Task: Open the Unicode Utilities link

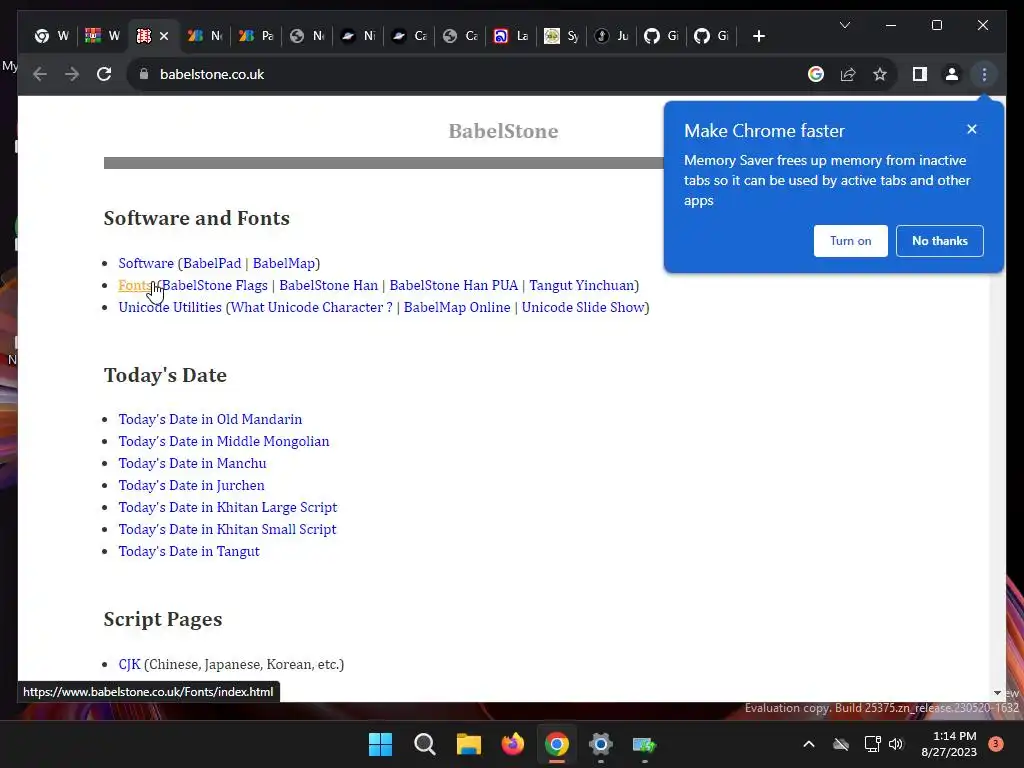Action: pyautogui.click(x=170, y=307)
